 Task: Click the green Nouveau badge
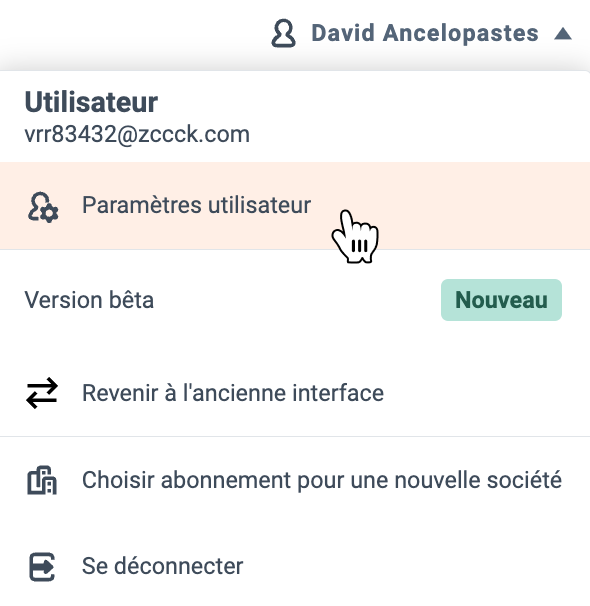pos(501,300)
